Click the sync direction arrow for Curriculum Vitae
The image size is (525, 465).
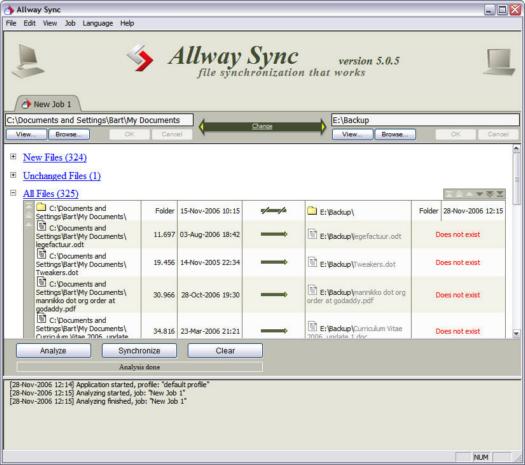tap(274, 331)
